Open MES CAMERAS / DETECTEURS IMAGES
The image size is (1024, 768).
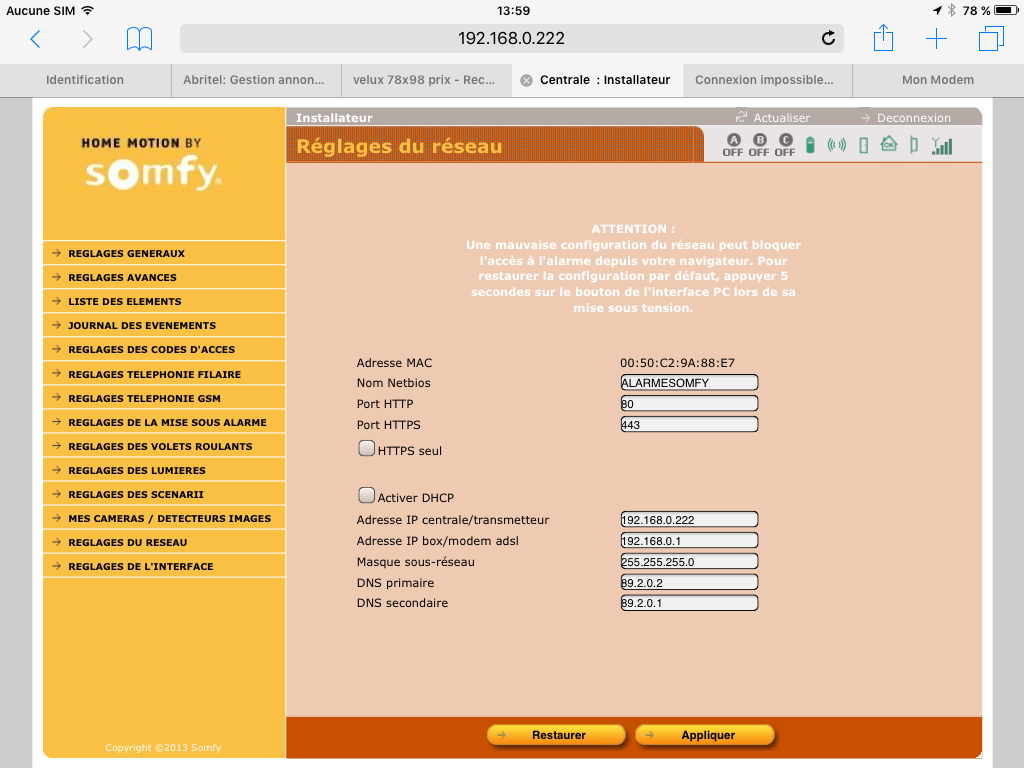[164, 519]
